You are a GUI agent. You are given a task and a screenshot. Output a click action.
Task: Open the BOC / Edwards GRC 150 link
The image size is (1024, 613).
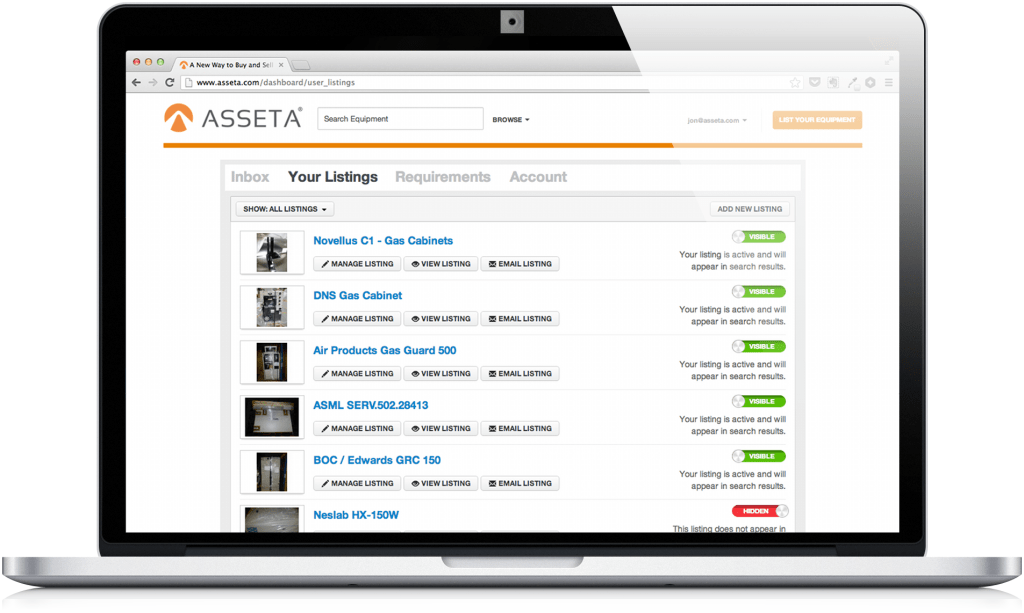[x=377, y=460]
